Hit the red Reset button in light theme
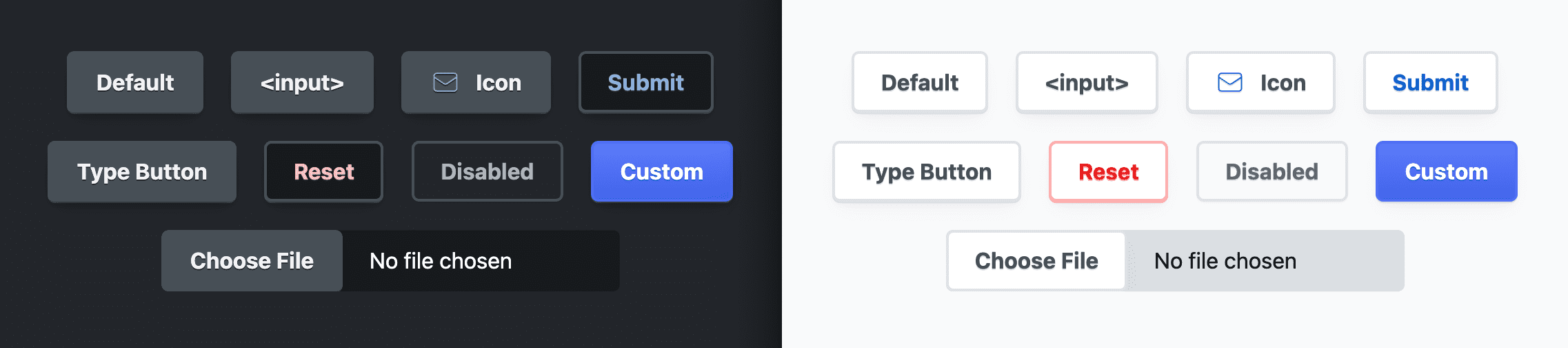This screenshot has width=1568, height=348. tap(1108, 172)
